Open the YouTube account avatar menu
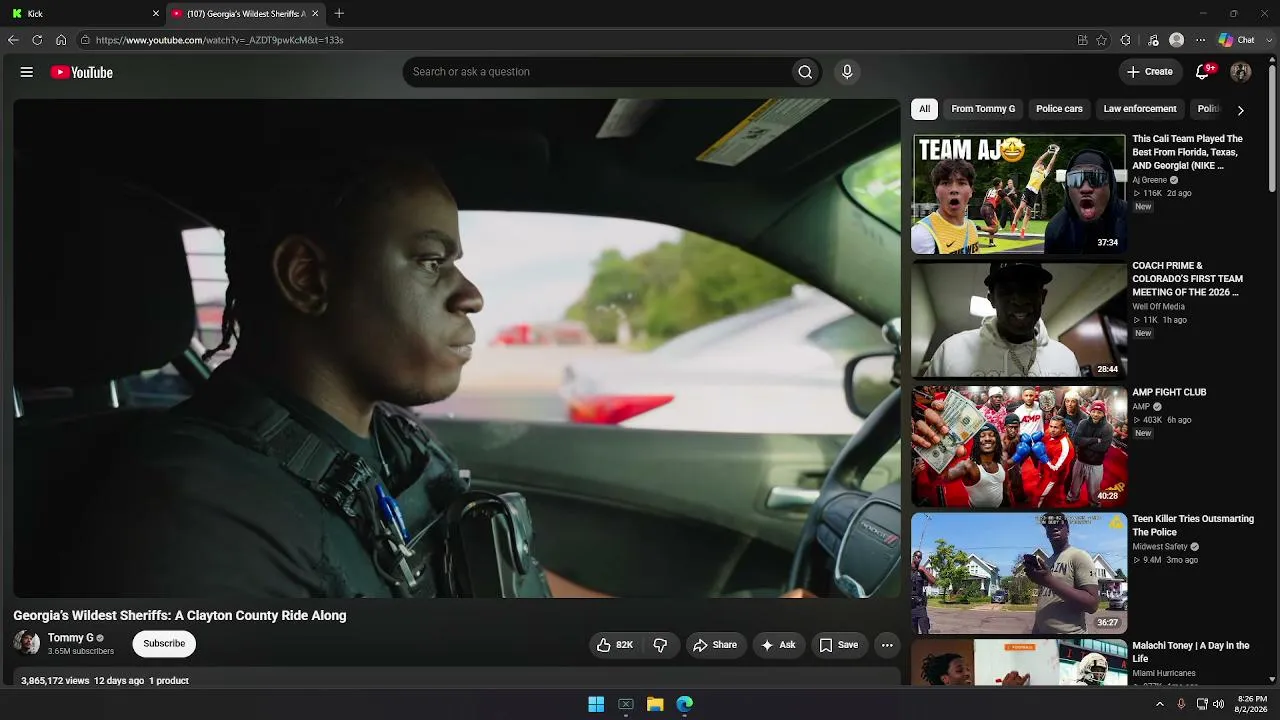 (1241, 72)
